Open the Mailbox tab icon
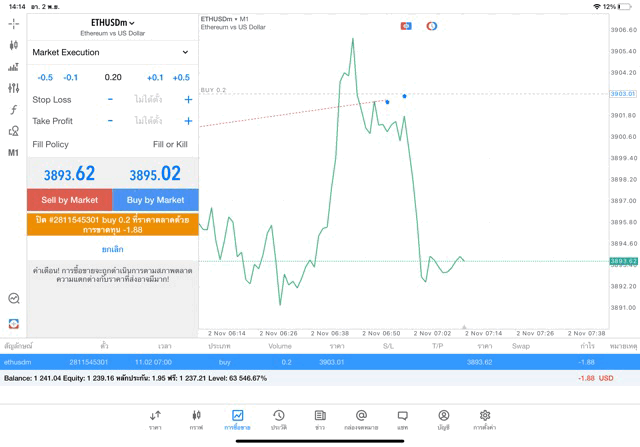 [x=361, y=420]
